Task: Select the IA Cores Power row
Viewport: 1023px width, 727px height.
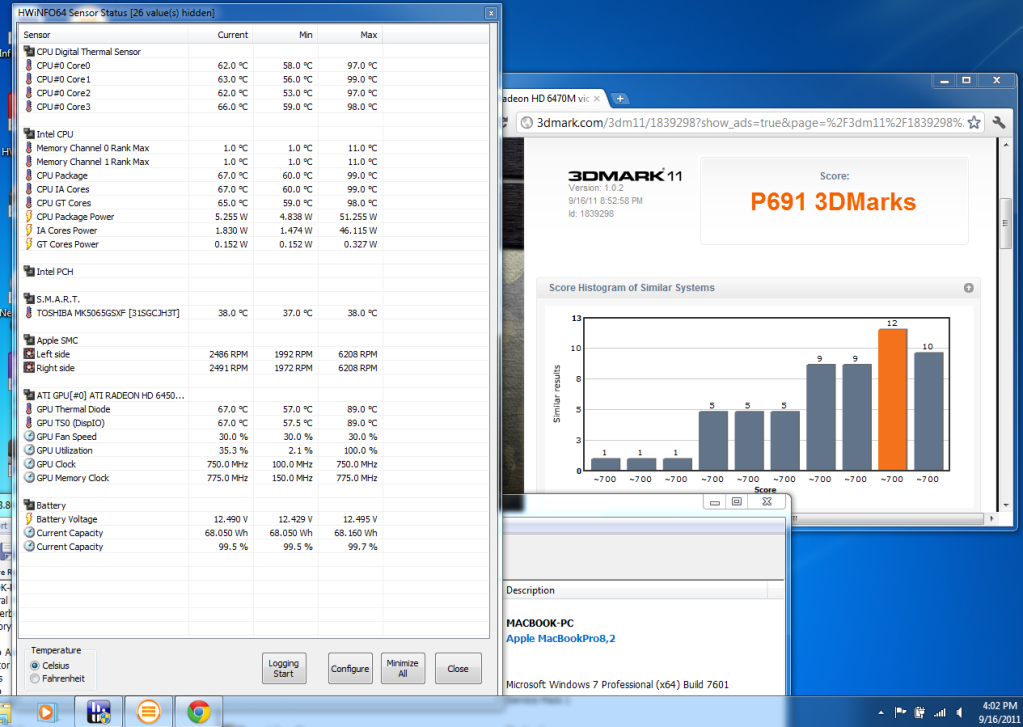Action: point(254,230)
